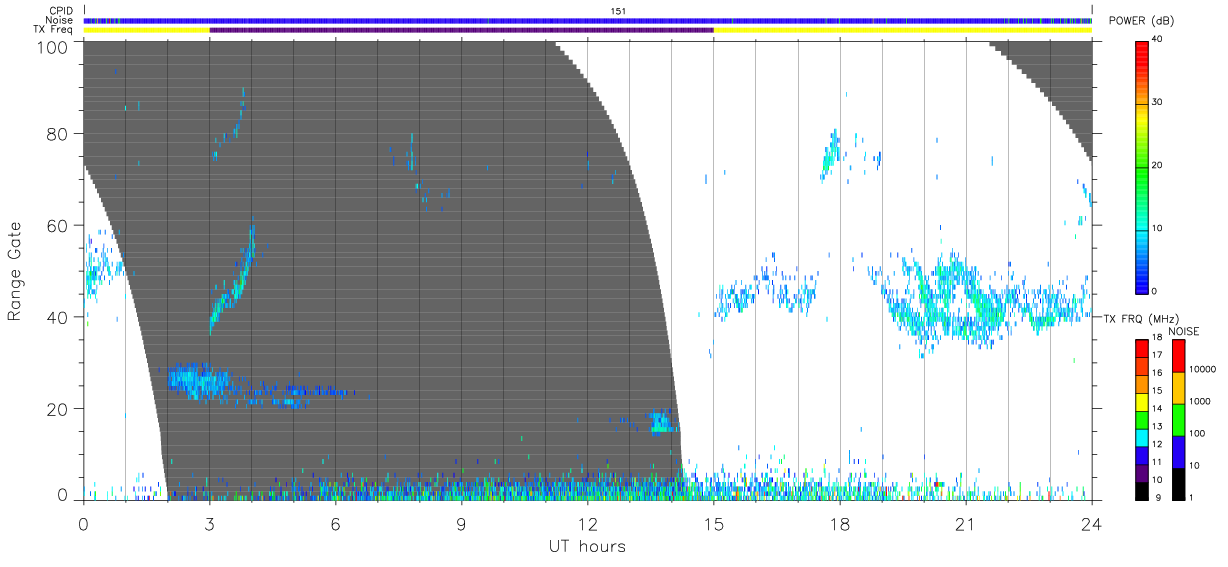This screenshot has width=1228, height=567.
Task: Click the '18' label on TX FRQ colorbar
Action: click(x=1157, y=337)
